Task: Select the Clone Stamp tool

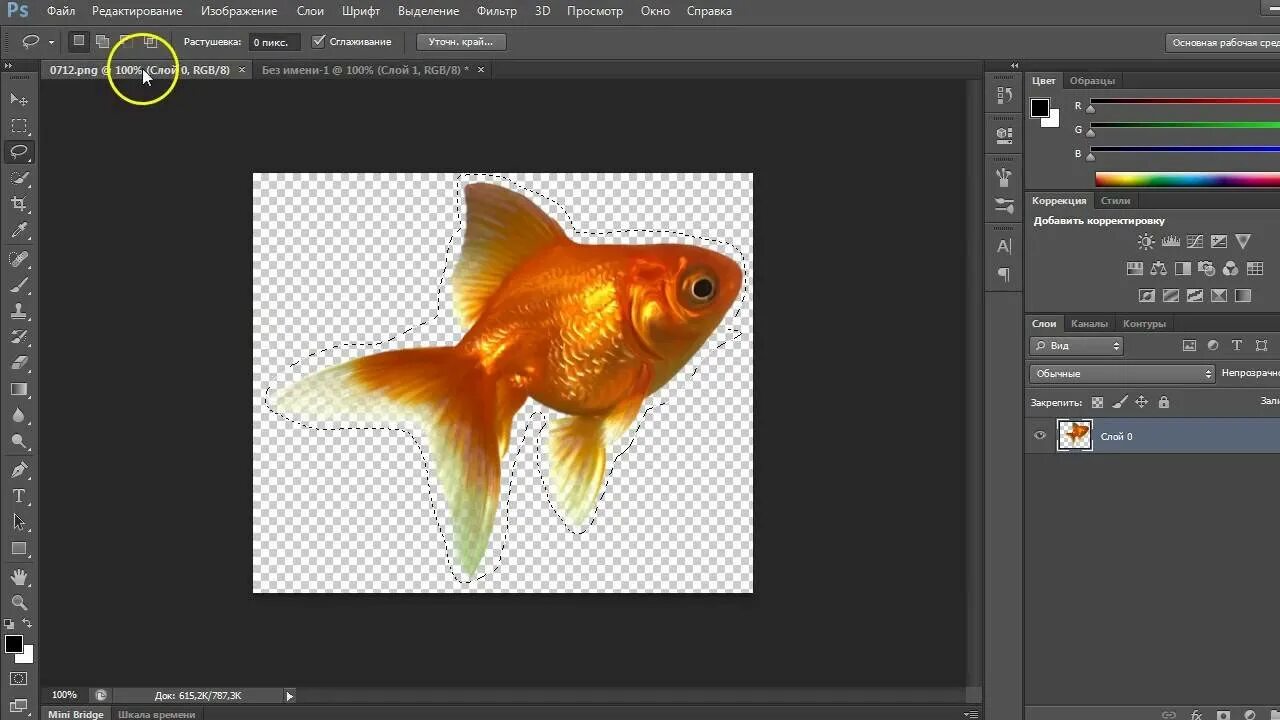Action: point(19,311)
